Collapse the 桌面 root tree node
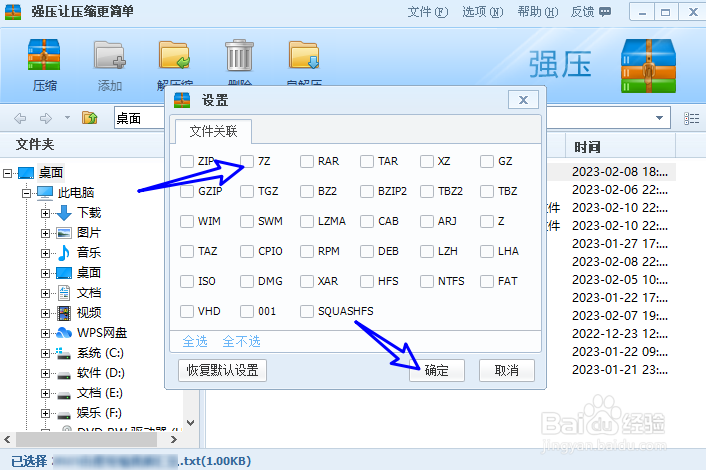The height and width of the screenshot is (470, 706). point(7,173)
